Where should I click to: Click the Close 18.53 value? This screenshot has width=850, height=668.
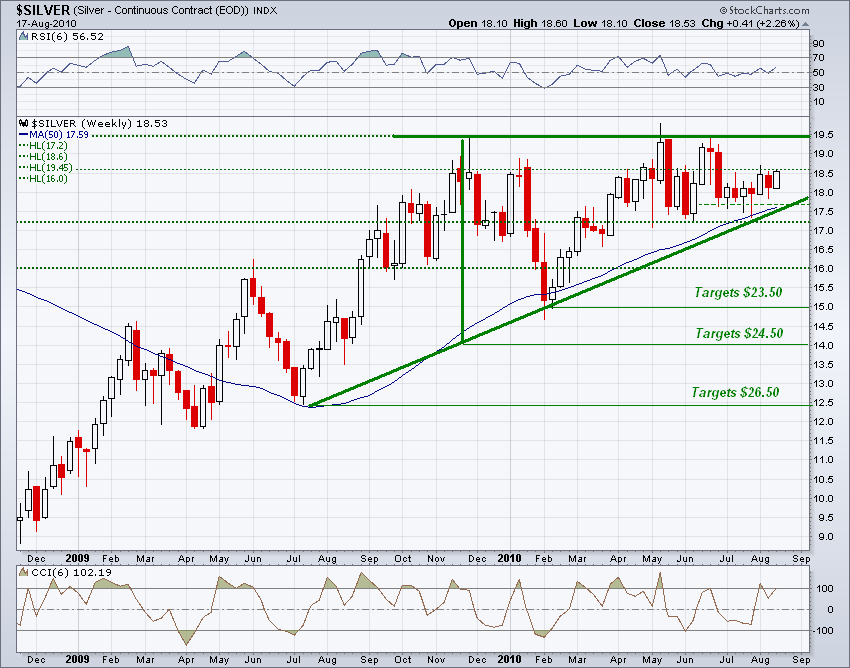pos(665,23)
